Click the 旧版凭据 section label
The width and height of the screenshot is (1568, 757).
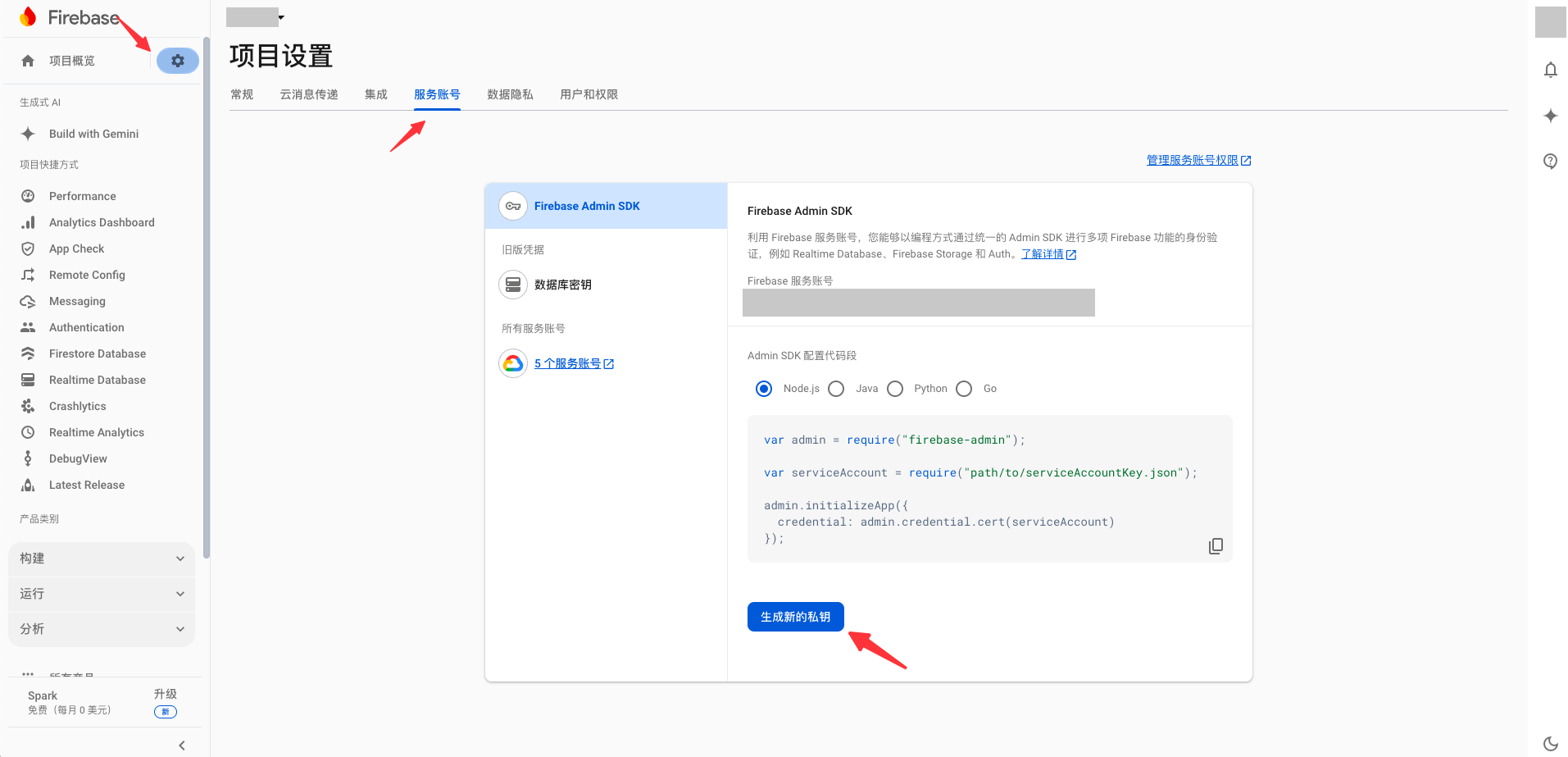pos(523,249)
